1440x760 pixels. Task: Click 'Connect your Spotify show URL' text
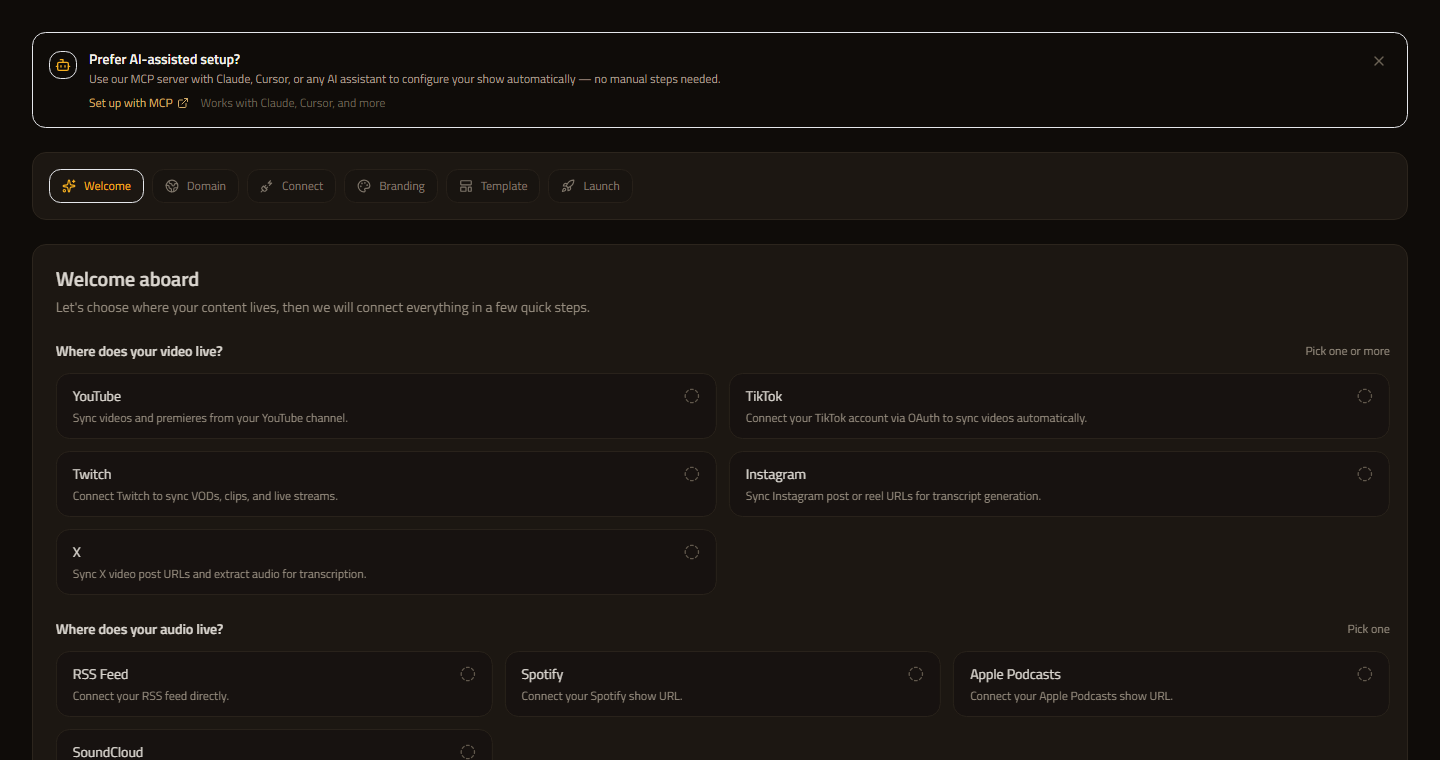(602, 696)
